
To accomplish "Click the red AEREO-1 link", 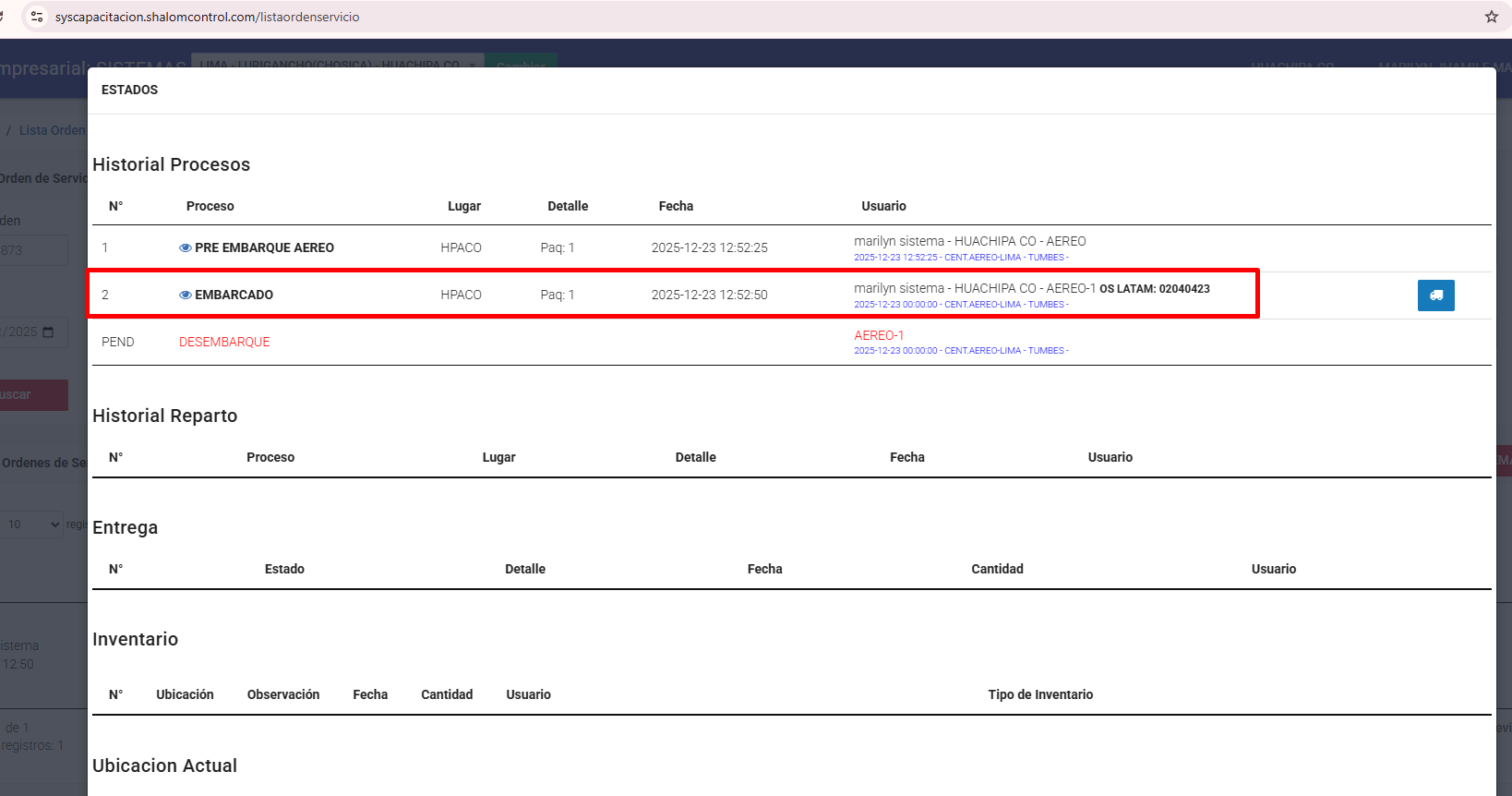I will [879, 336].
